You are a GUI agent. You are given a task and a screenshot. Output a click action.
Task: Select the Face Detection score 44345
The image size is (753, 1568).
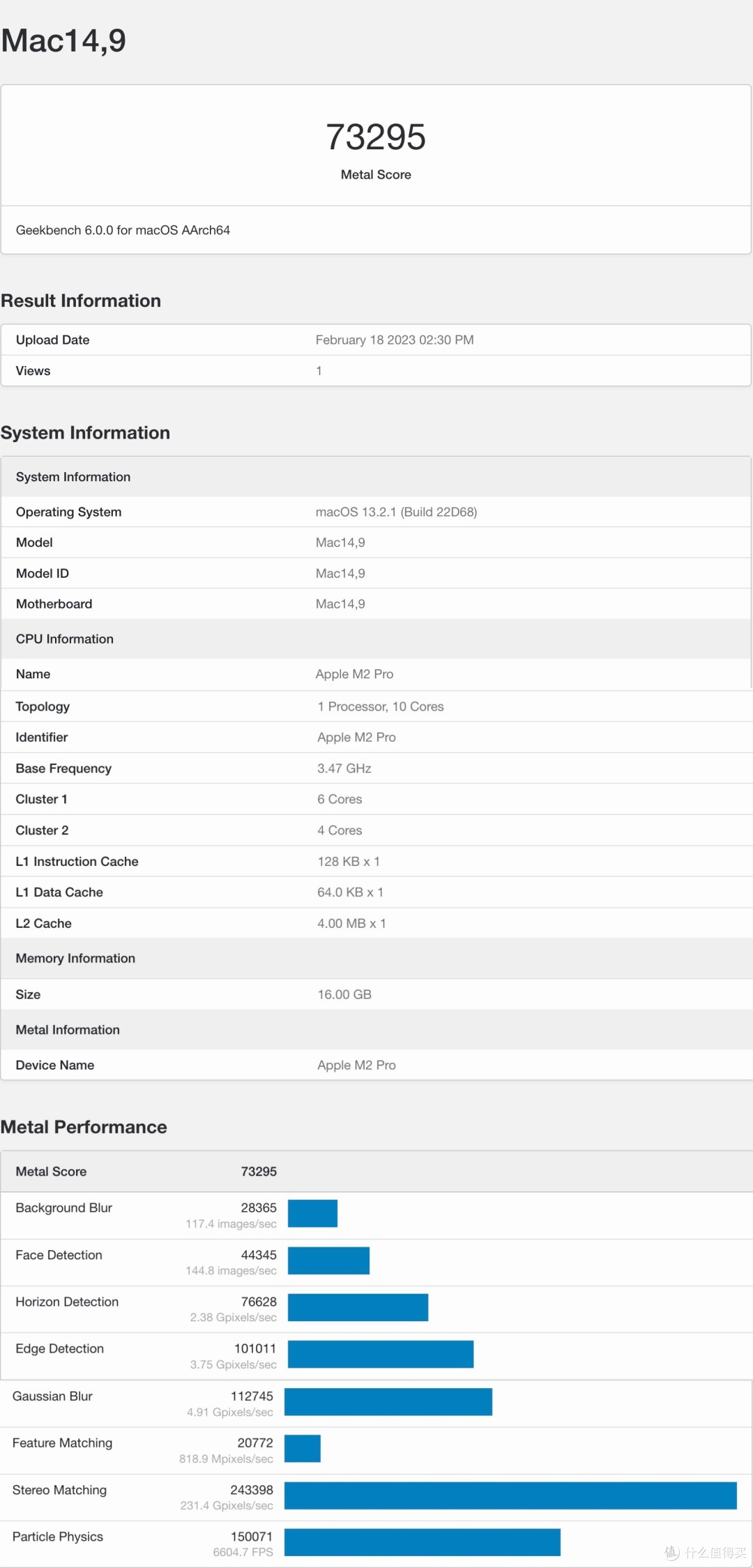click(x=259, y=1255)
